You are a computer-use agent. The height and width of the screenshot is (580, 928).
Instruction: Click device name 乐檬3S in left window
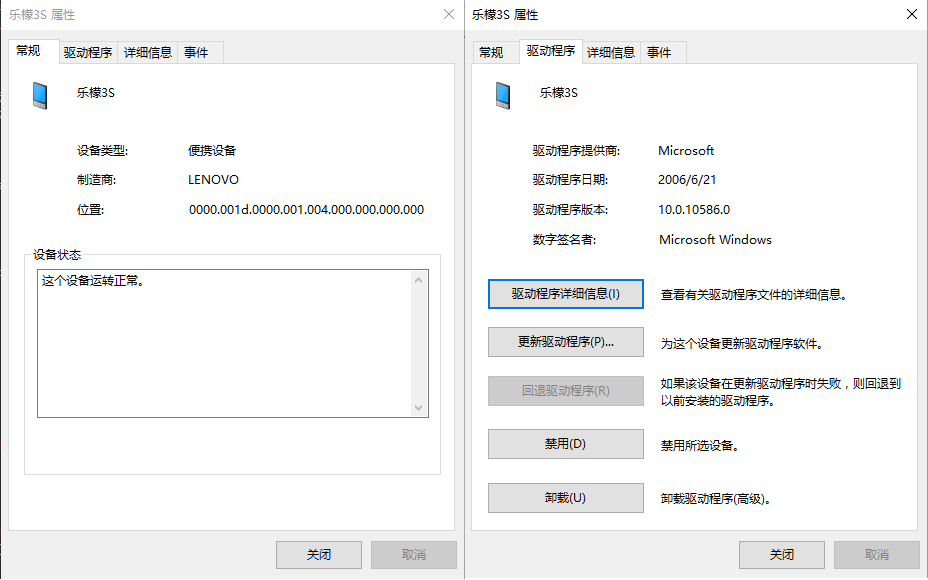tap(96, 93)
